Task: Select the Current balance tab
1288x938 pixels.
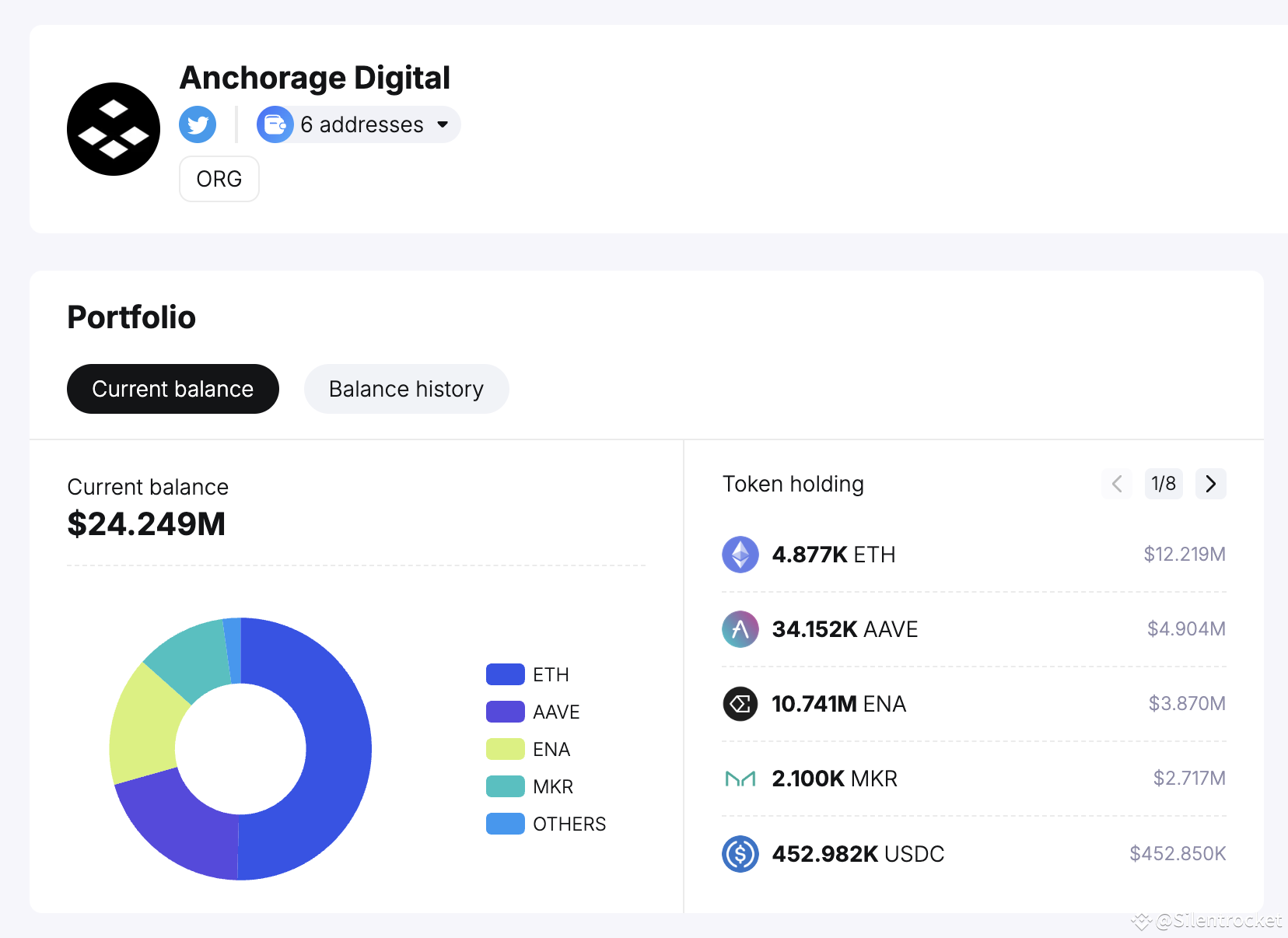Action: 173,389
